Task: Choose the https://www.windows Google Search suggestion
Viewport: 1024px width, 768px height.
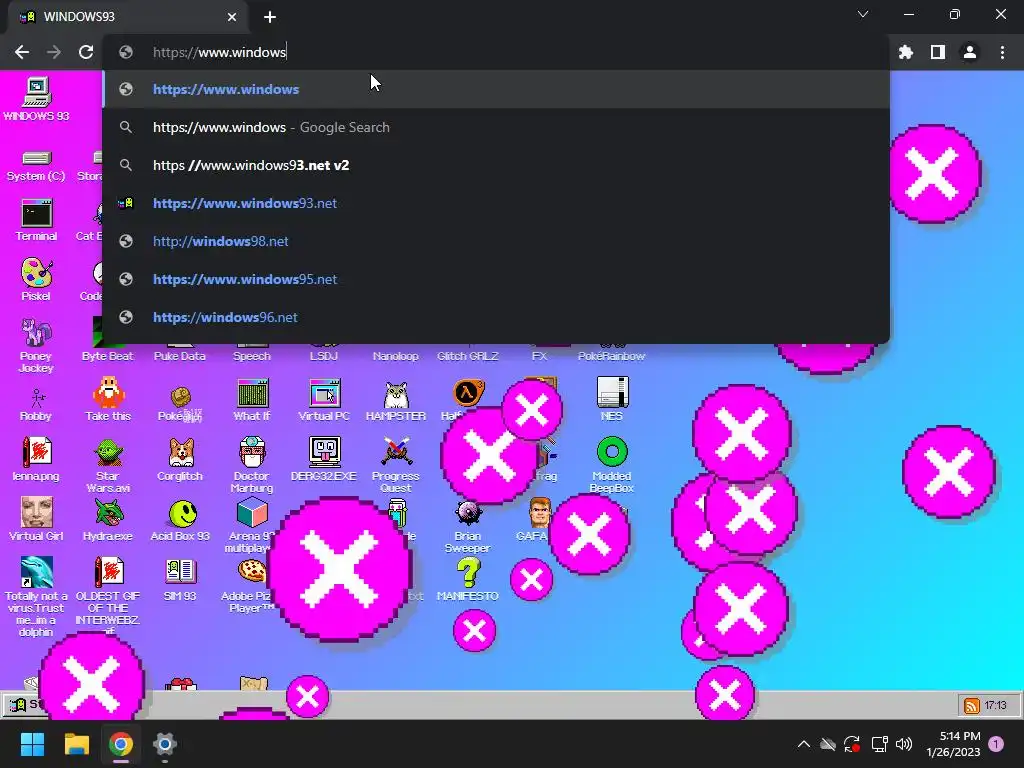Action: point(496,127)
